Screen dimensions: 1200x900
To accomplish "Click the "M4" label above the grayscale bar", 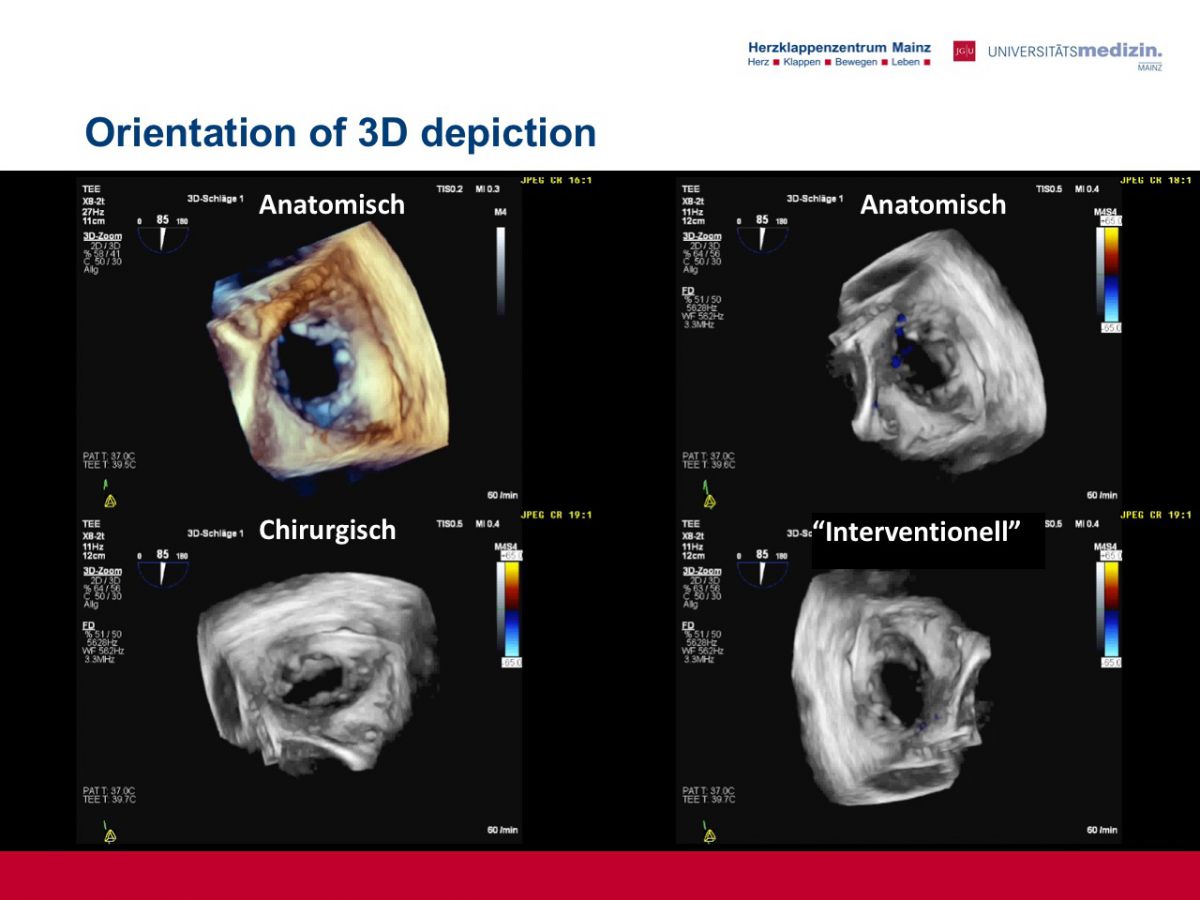I will coord(501,213).
